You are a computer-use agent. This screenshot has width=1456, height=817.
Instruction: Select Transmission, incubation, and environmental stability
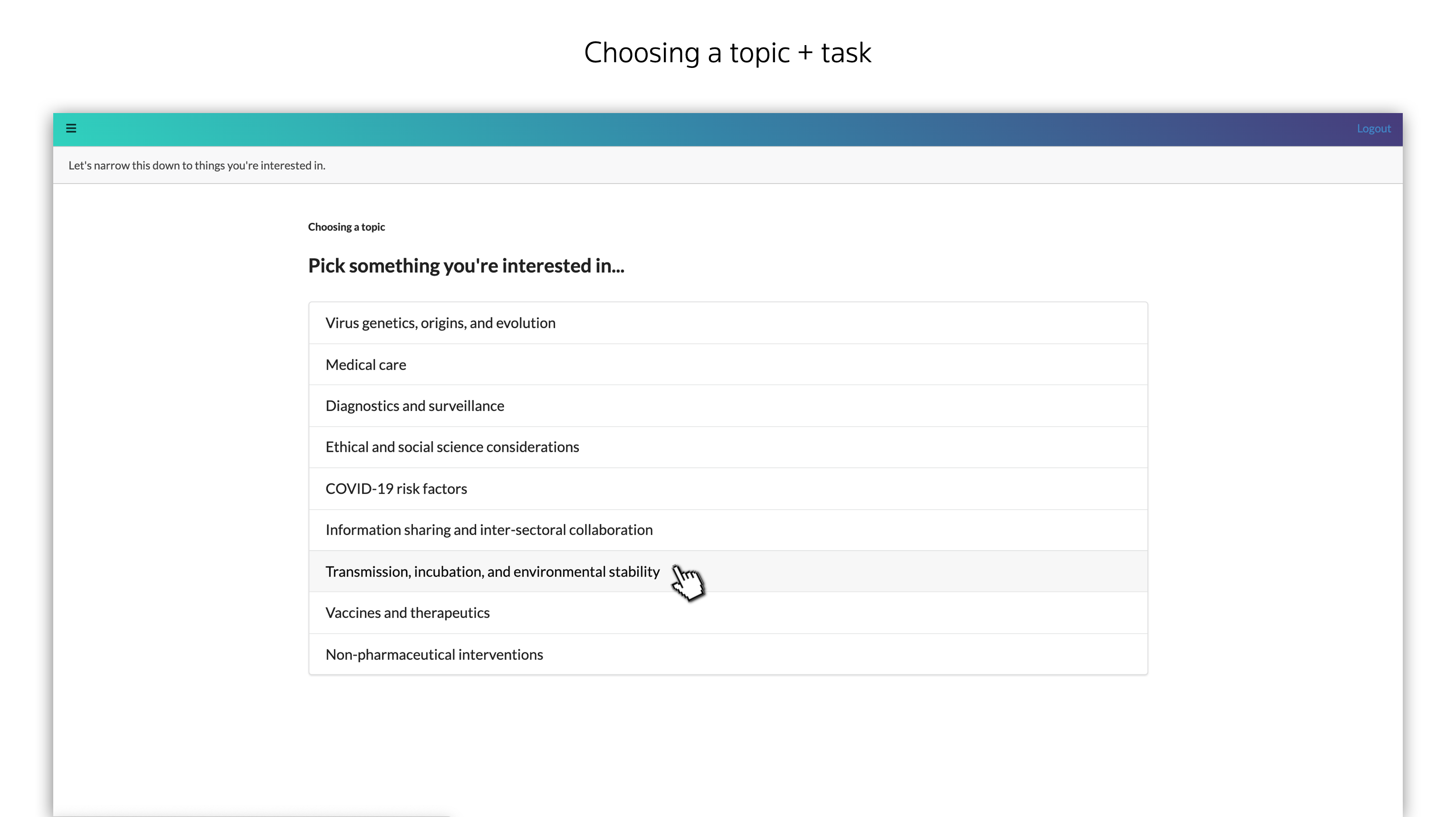tap(492, 572)
